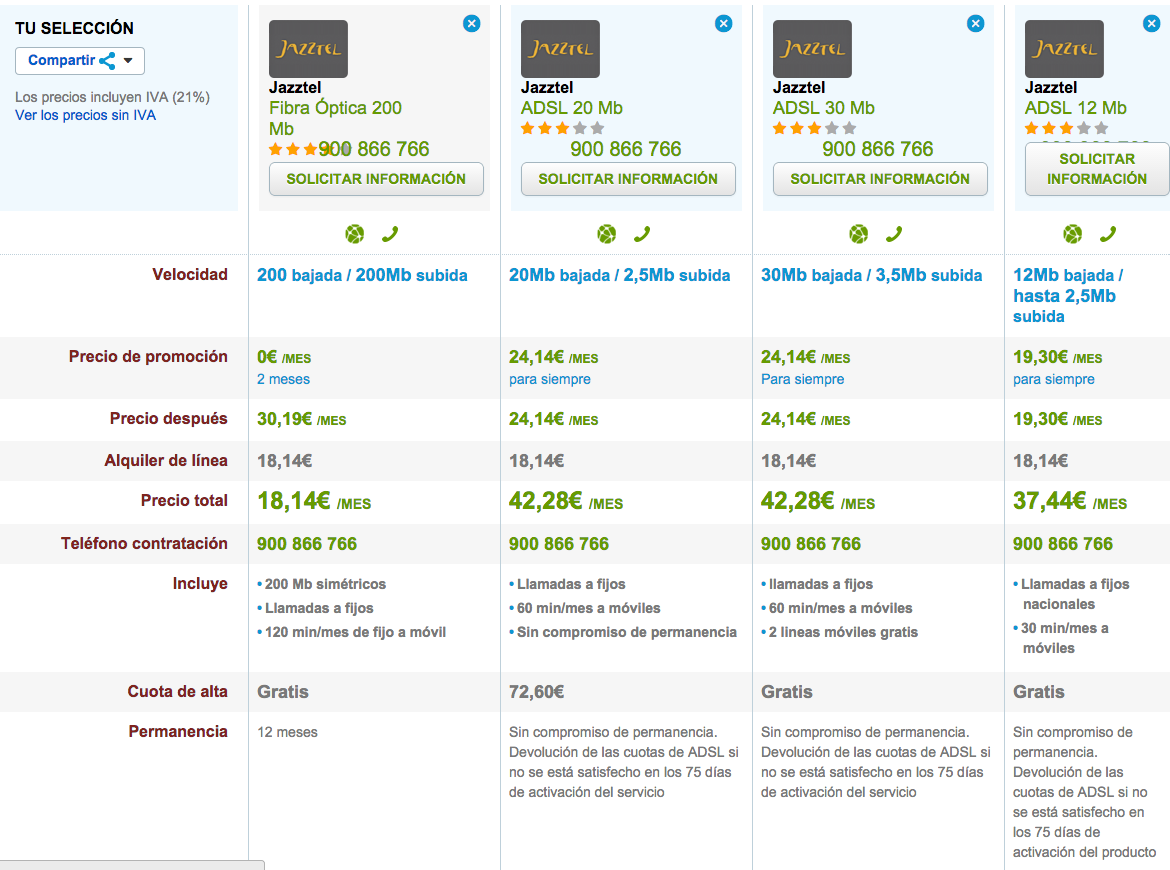Click the 120 min/mes de fijo a móvil feature

click(351, 632)
